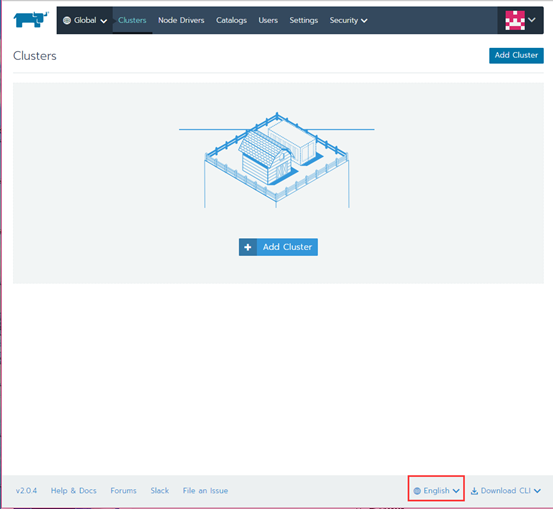Expand the Security menu chevron
This screenshot has width=553, height=509.
pos(364,21)
